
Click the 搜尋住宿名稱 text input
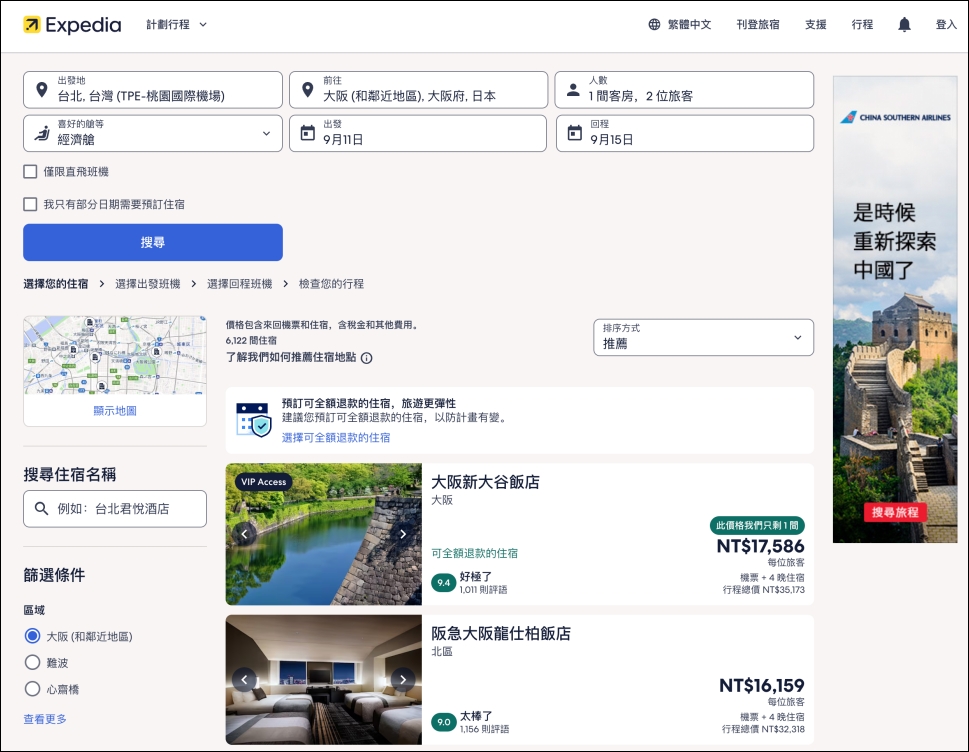pos(115,509)
